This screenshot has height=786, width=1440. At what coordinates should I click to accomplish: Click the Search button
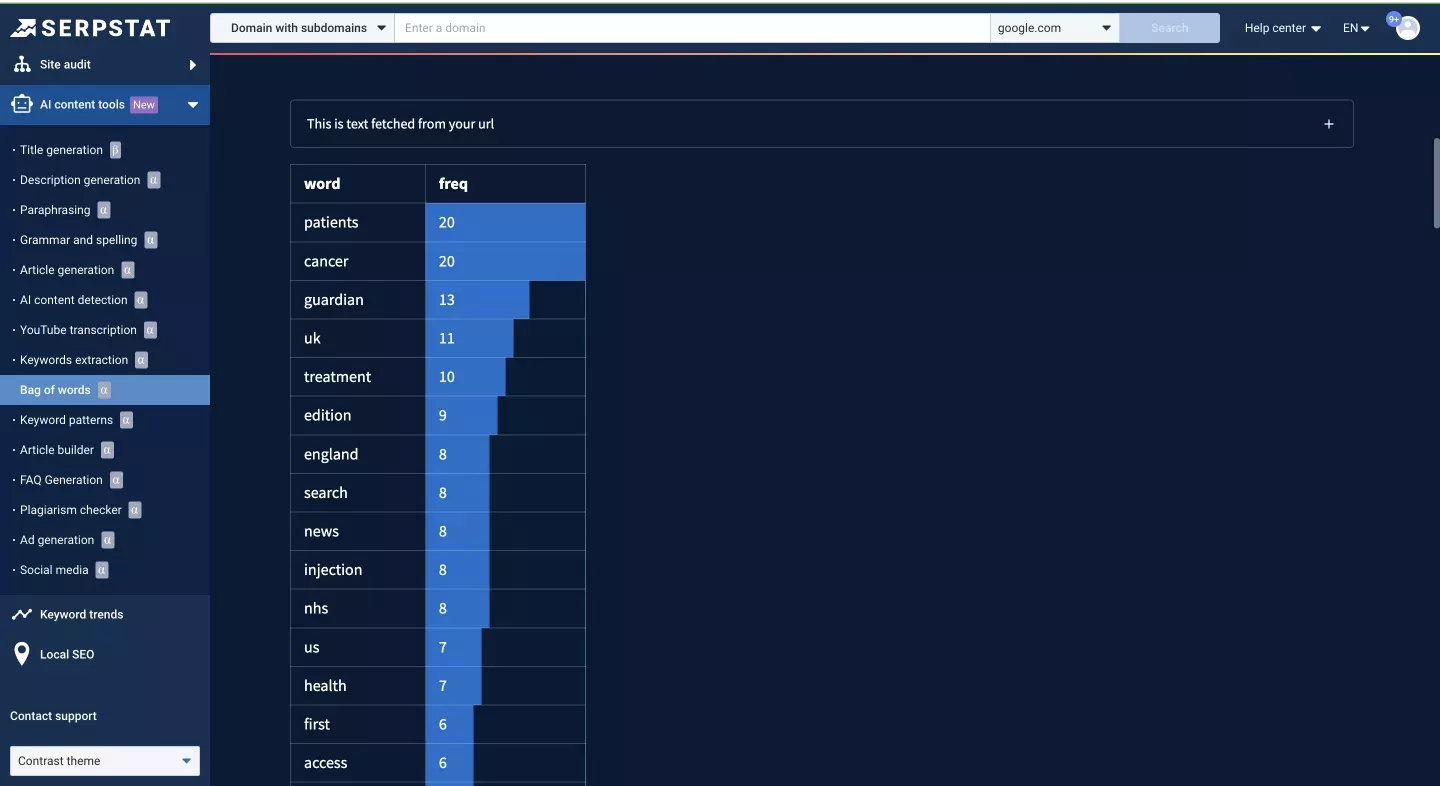1169,28
